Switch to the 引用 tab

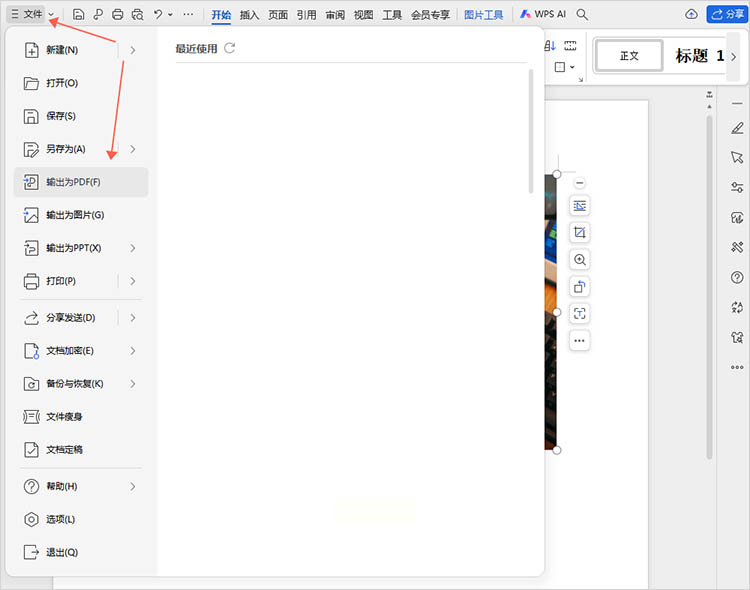(x=306, y=15)
